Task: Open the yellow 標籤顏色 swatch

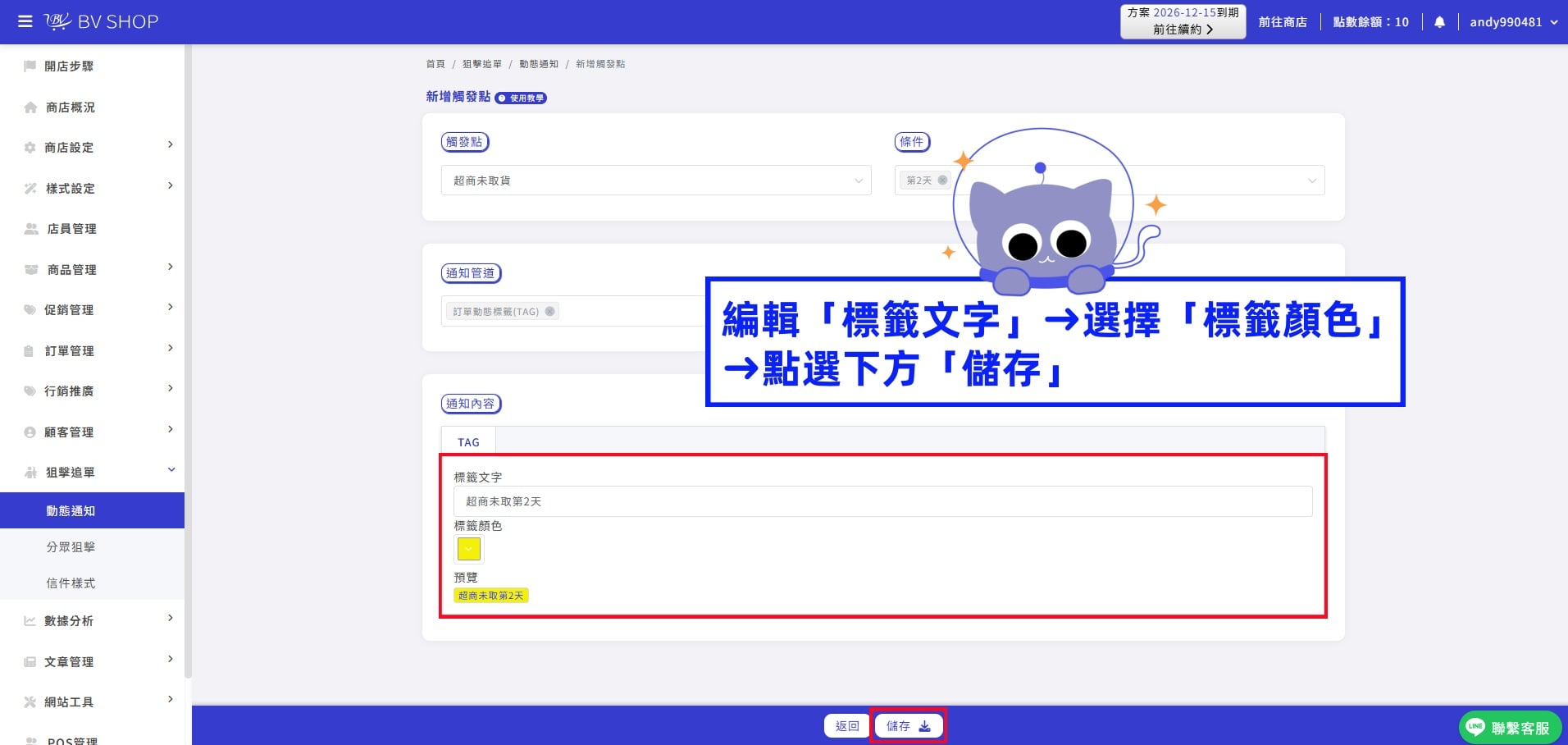Action: click(469, 549)
